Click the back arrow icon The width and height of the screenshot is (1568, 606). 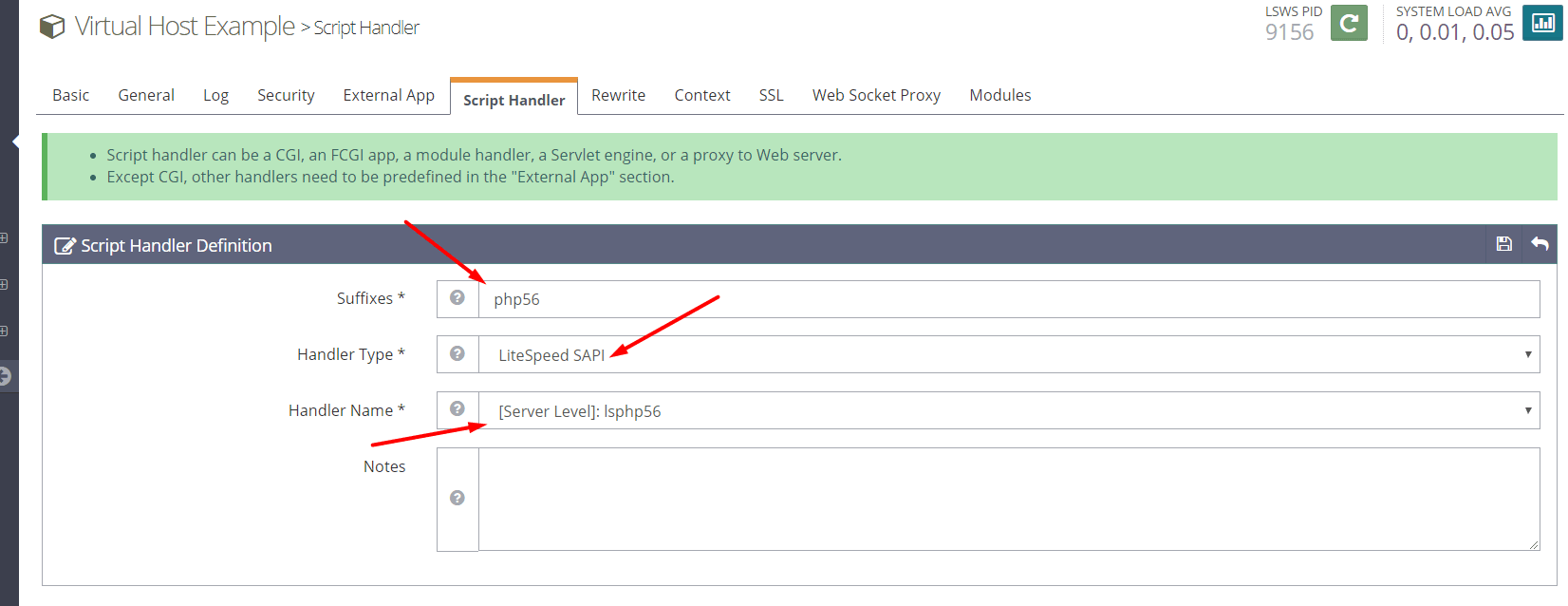(1540, 244)
